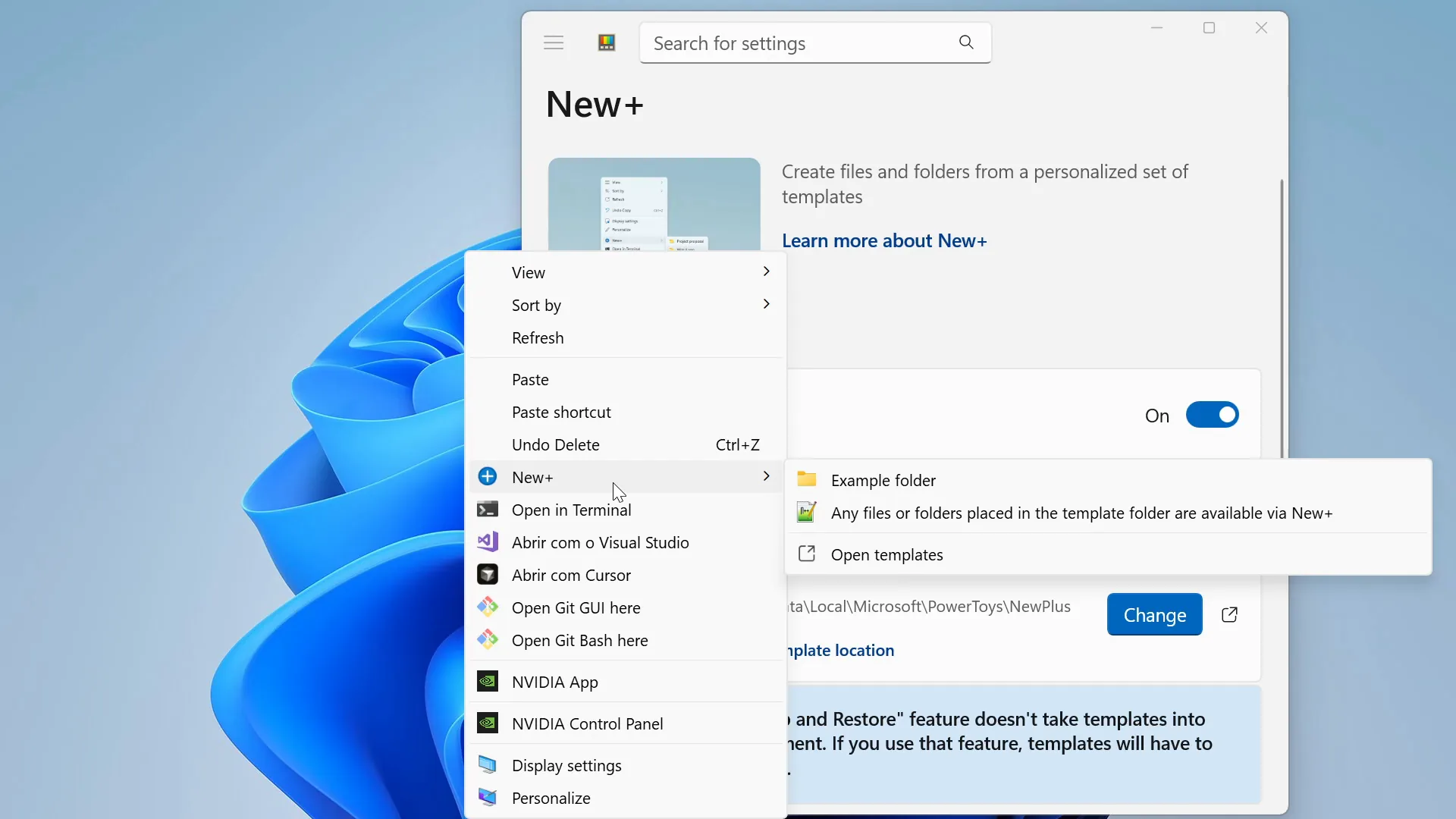The height and width of the screenshot is (819, 1456).
Task: Select Sort by in the context menu
Action: coord(626,305)
